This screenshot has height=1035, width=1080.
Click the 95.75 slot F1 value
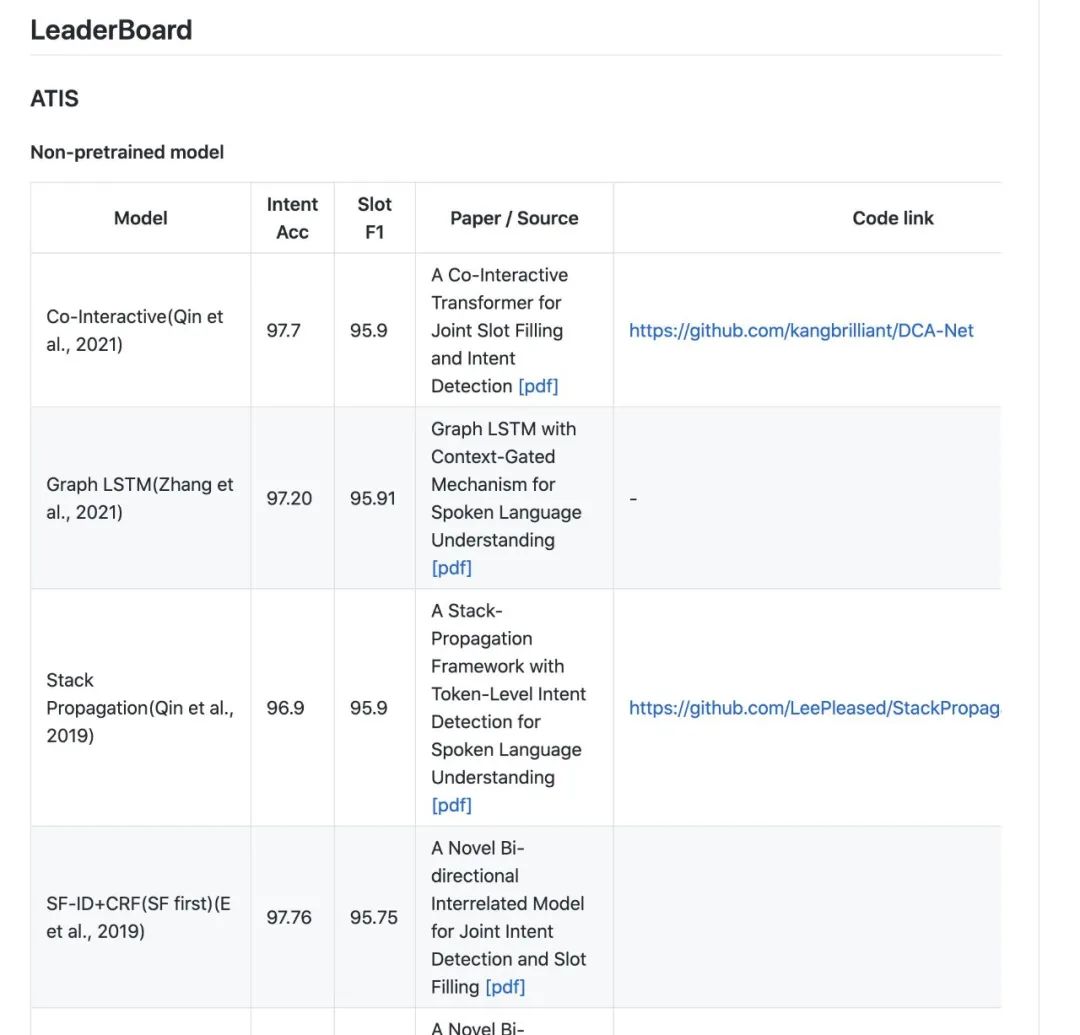(374, 917)
